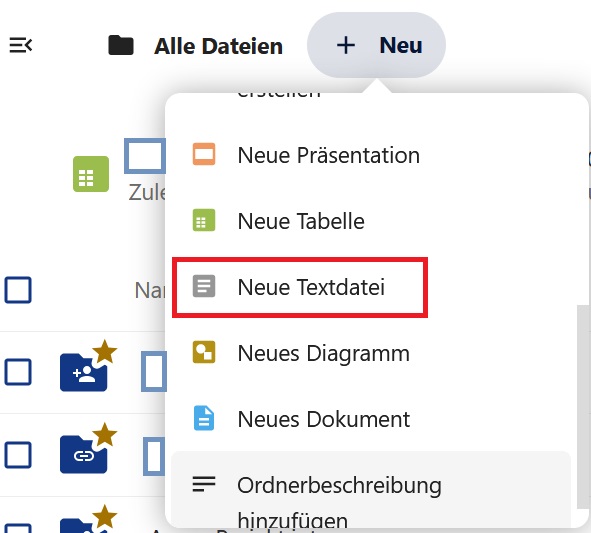This screenshot has height=533, width=591.
Task: Collapse the navigation sidebar toggle icon
Action: (21, 45)
